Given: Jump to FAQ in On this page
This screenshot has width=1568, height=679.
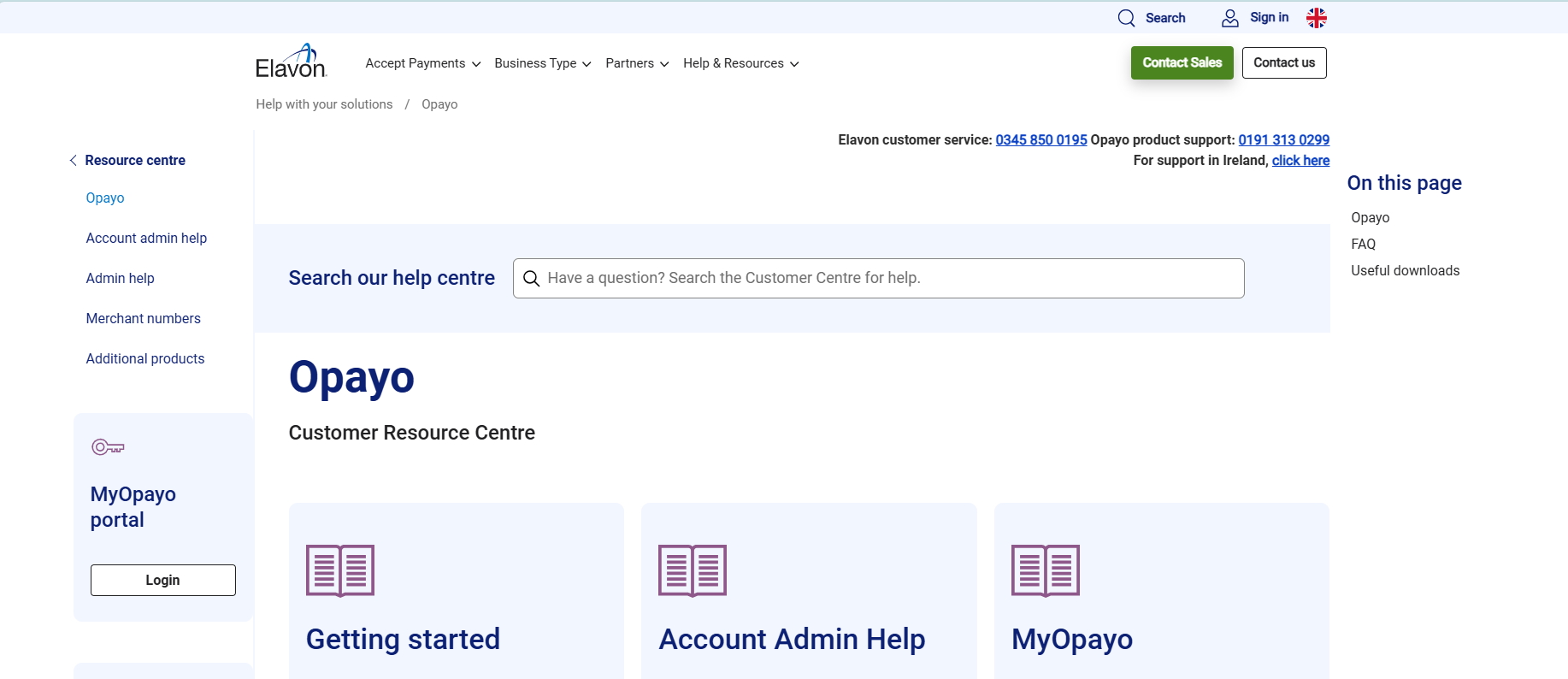Looking at the screenshot, I should (1363, 245).
